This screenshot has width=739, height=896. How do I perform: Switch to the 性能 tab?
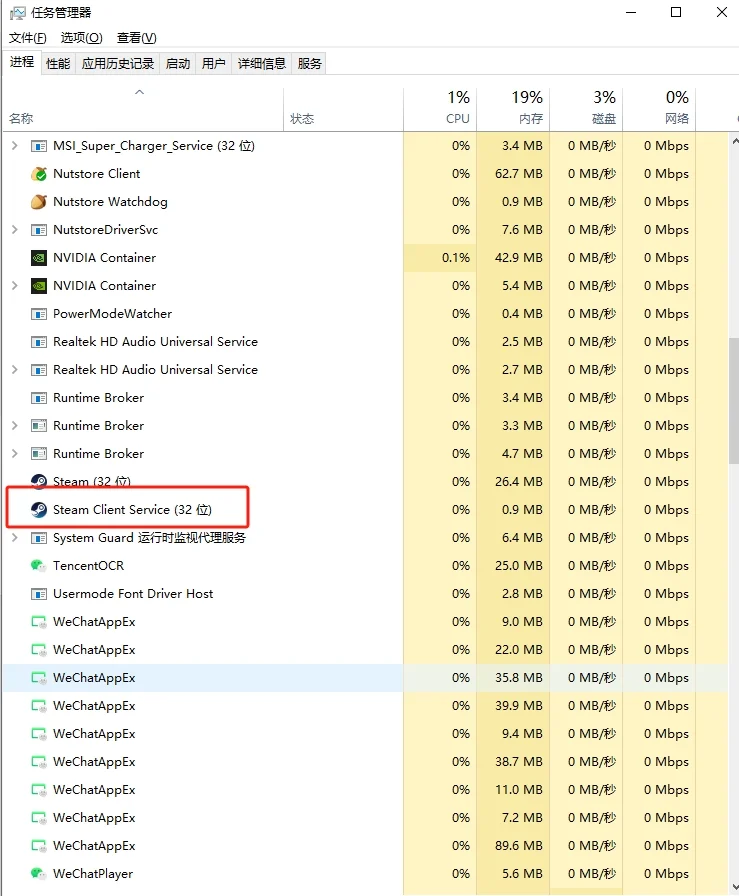click(x=58, y=63)
